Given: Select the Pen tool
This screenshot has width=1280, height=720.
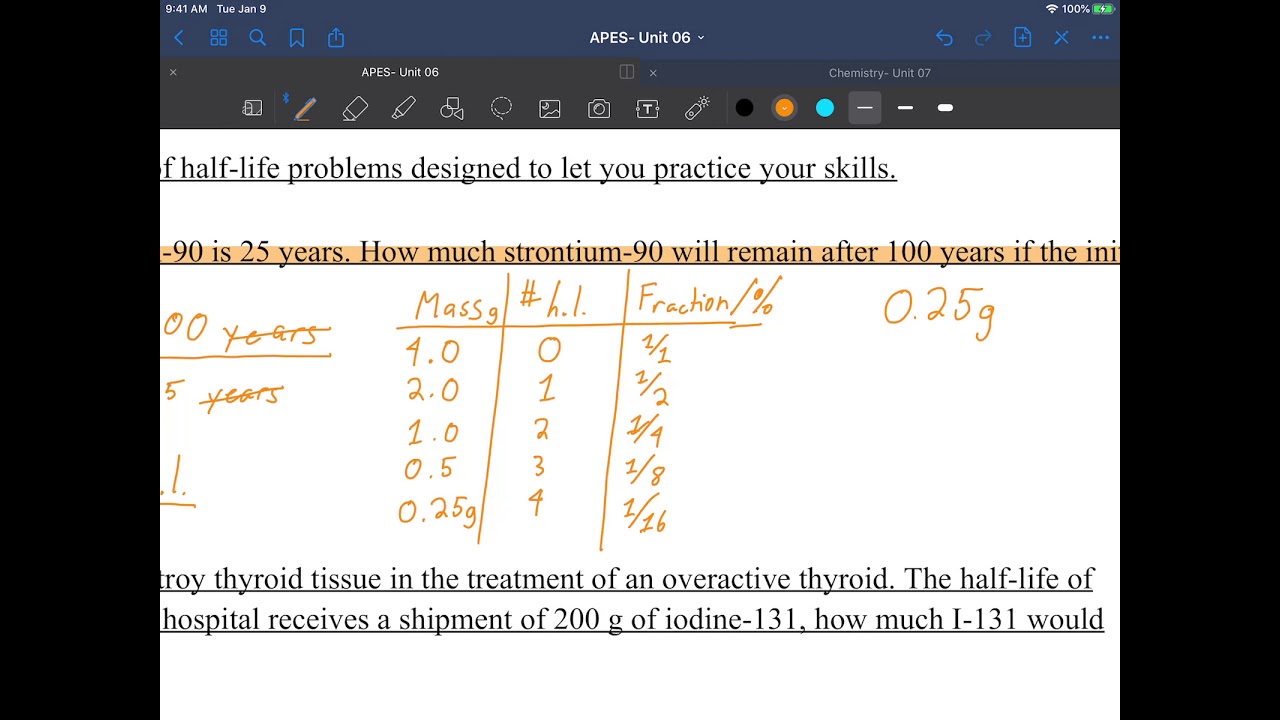Looking at the screenshot, I should click(x=305, y=108).
